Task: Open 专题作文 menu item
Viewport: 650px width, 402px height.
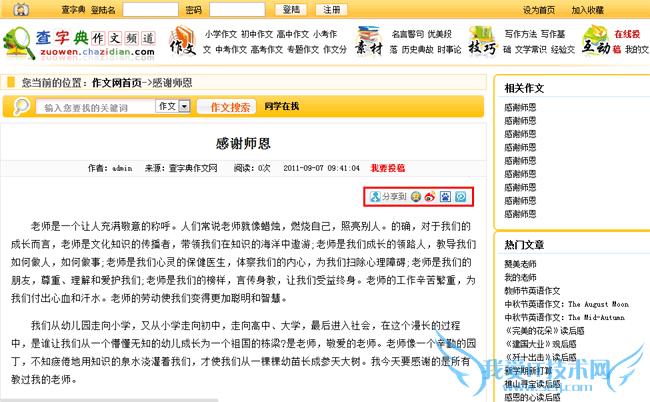Action: pos(303,49)
